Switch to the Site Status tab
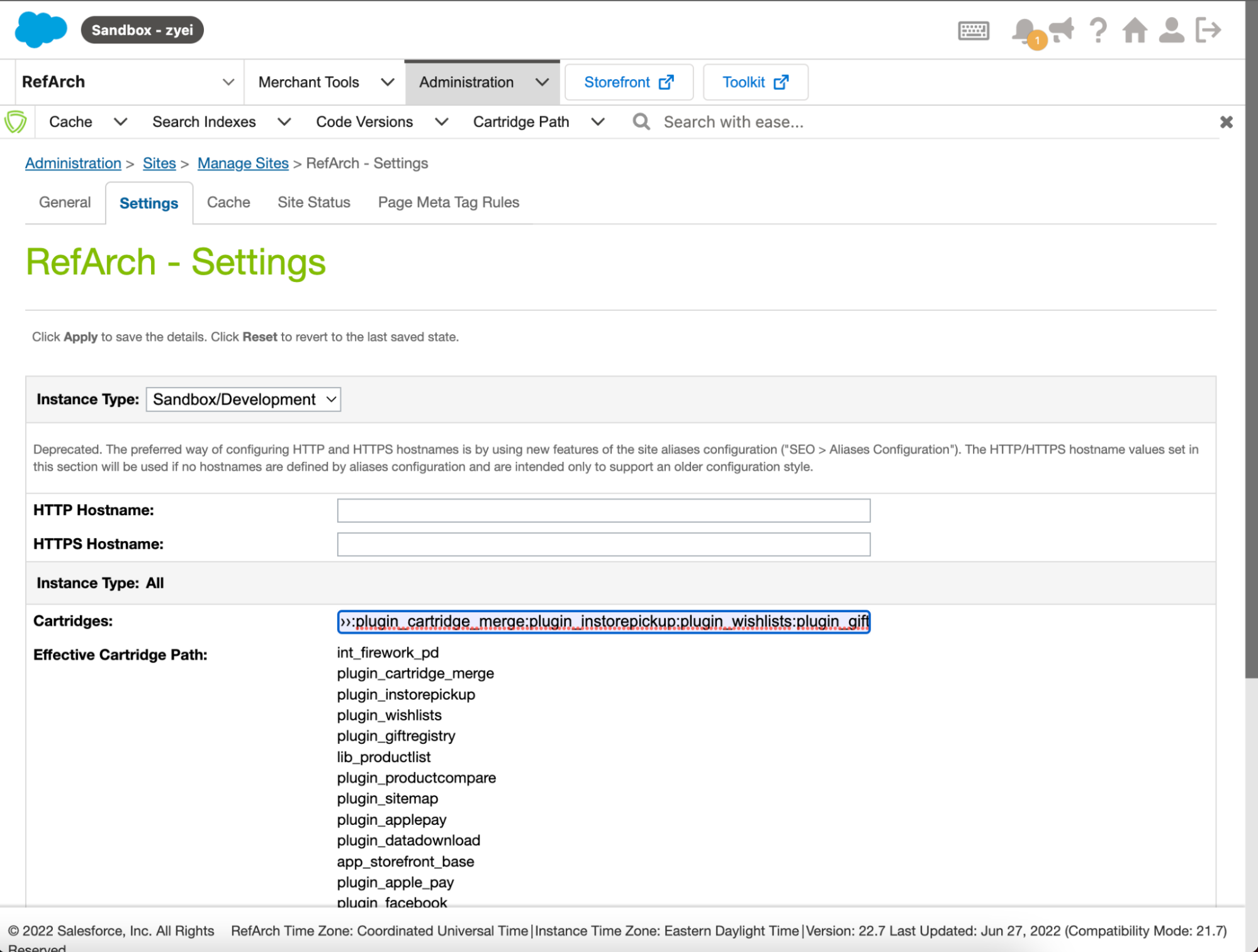 (313, 203)
